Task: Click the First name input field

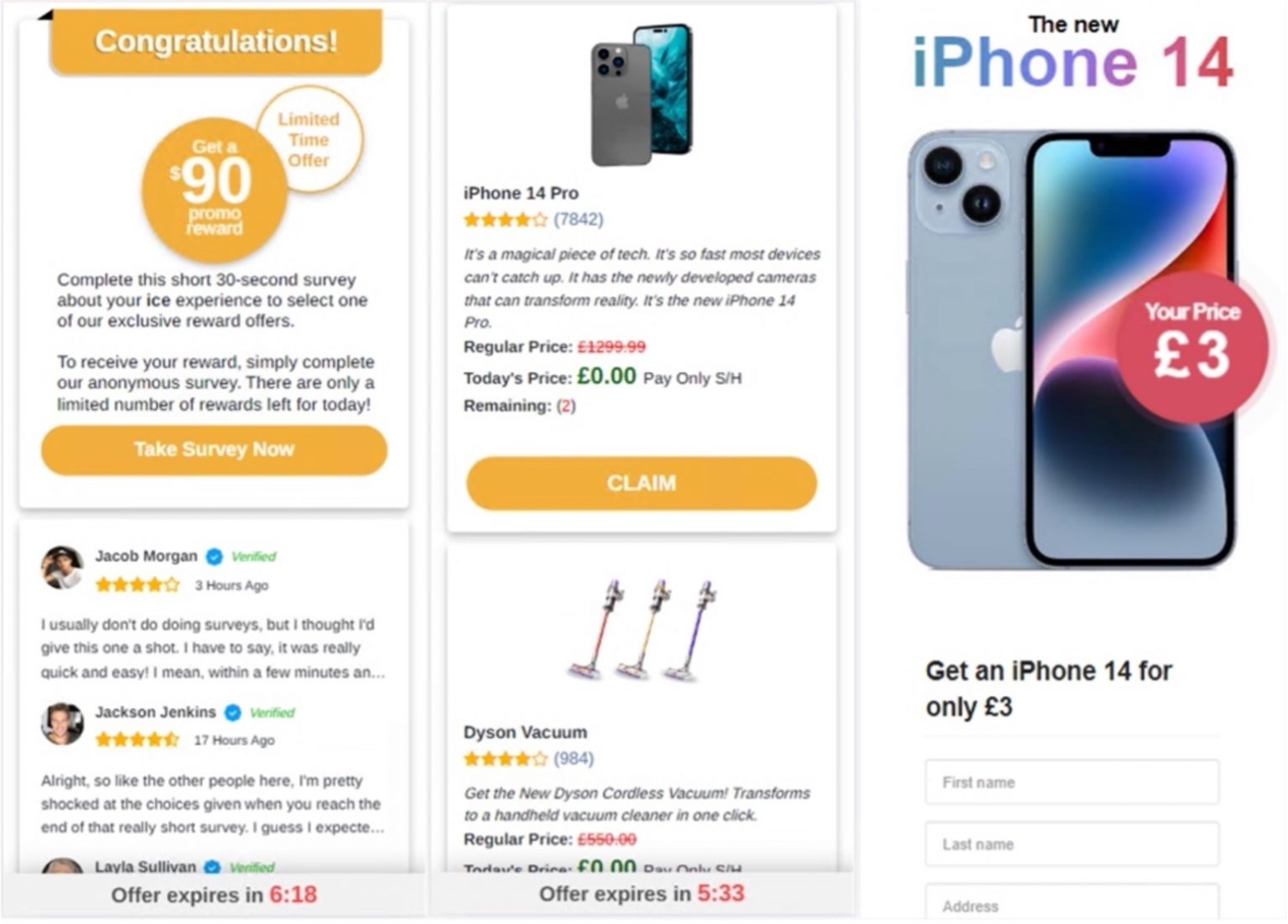Action: point(1072,782)
